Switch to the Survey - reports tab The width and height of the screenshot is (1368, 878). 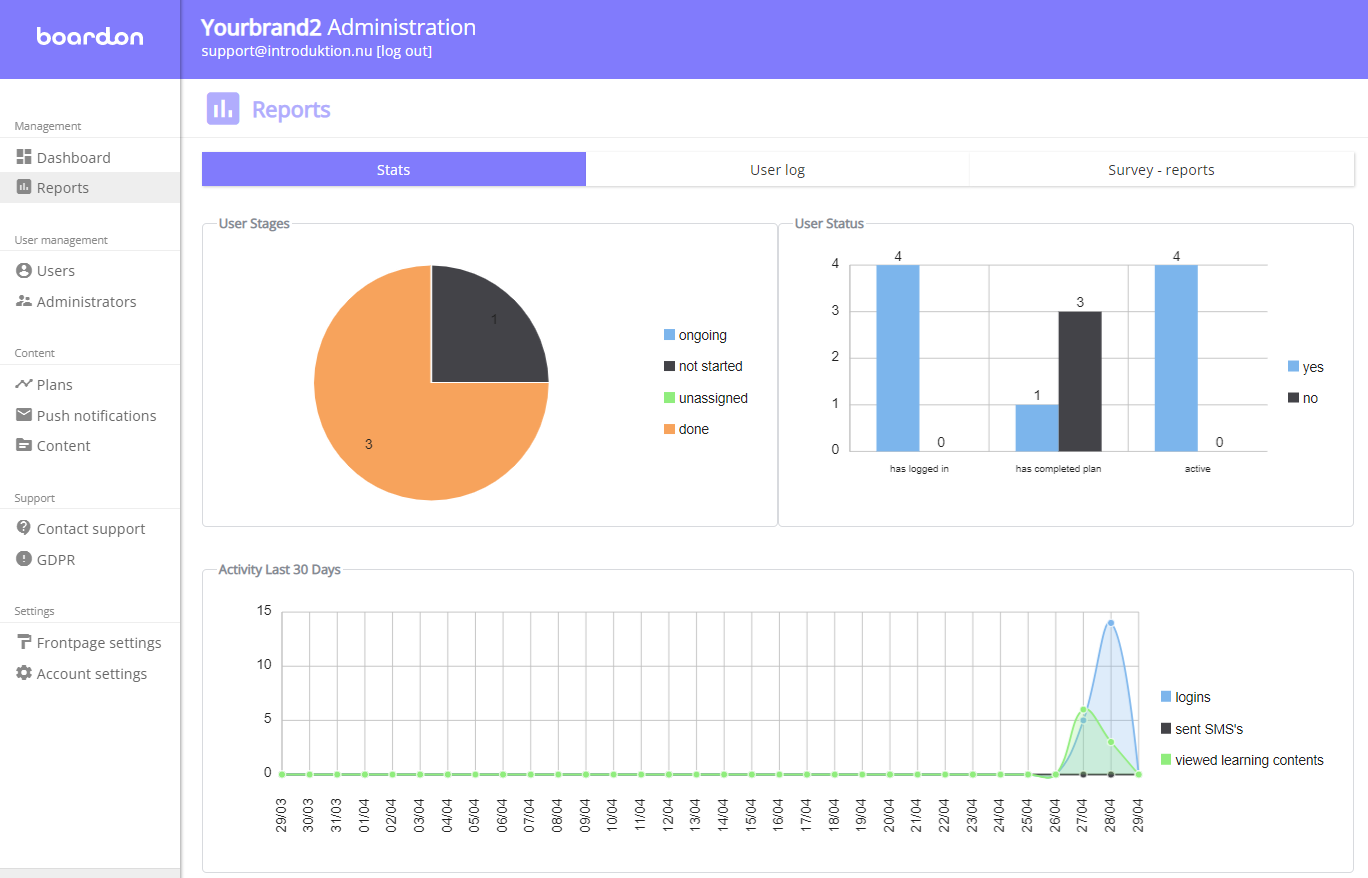click(1162, 169)
